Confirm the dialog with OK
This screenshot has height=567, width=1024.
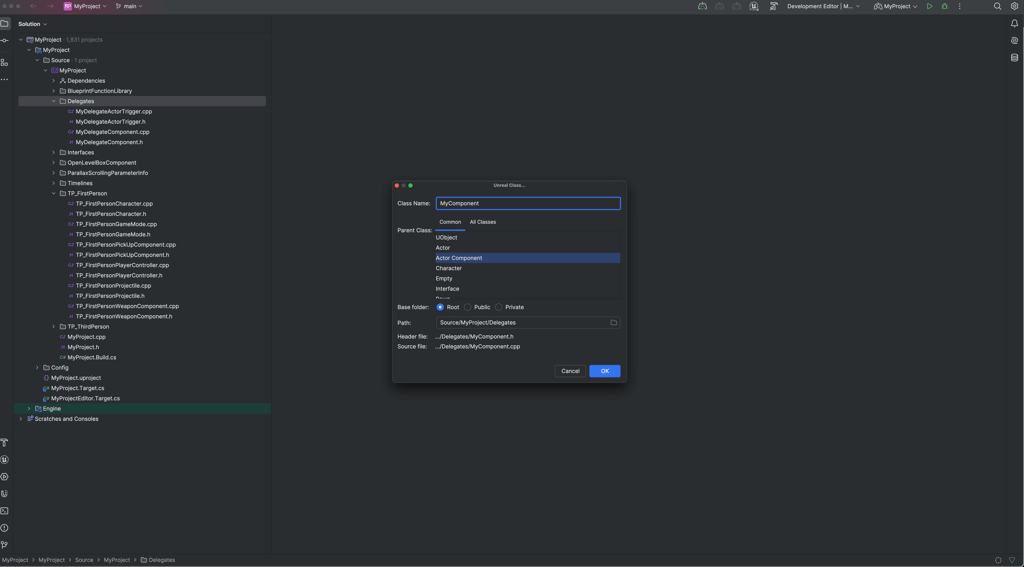pyautogui.click(x=605, y=371)
